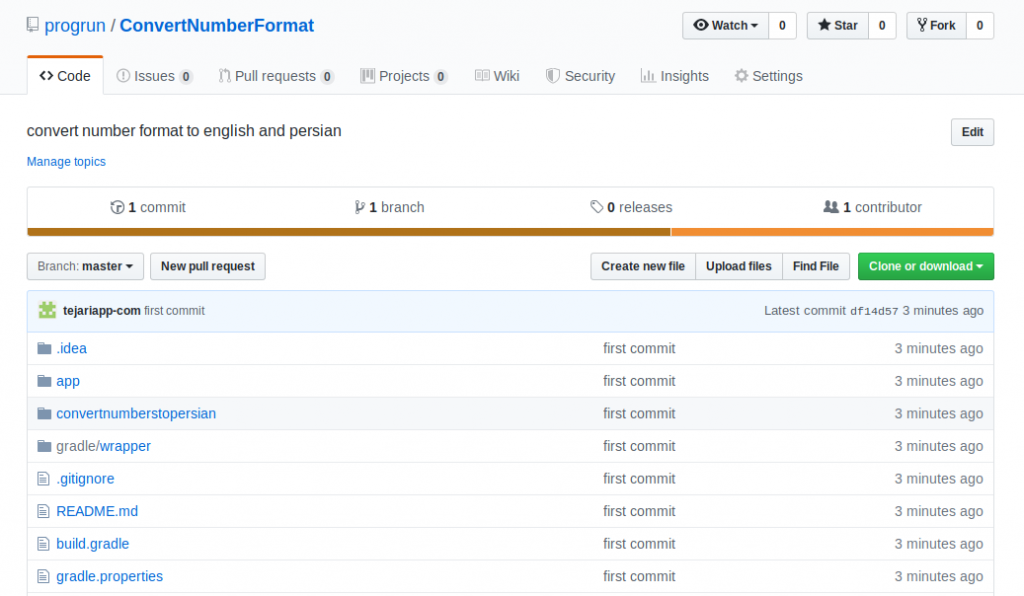Open the repository Settings tab
The image size is (1024, 596).
[768, 76]
